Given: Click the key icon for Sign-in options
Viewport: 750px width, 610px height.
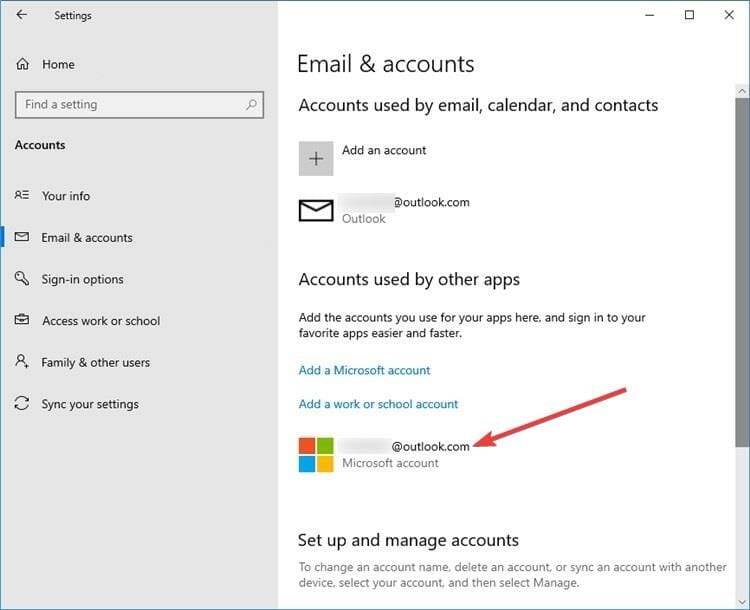Looking at the screenshot, I should click(x=22, y=278).
